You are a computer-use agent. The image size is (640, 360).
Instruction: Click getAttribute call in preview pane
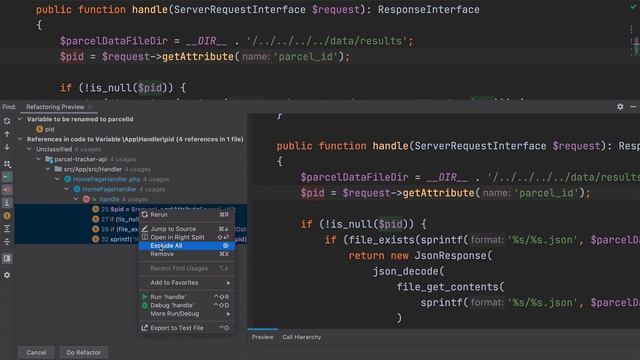pos(438,193)
